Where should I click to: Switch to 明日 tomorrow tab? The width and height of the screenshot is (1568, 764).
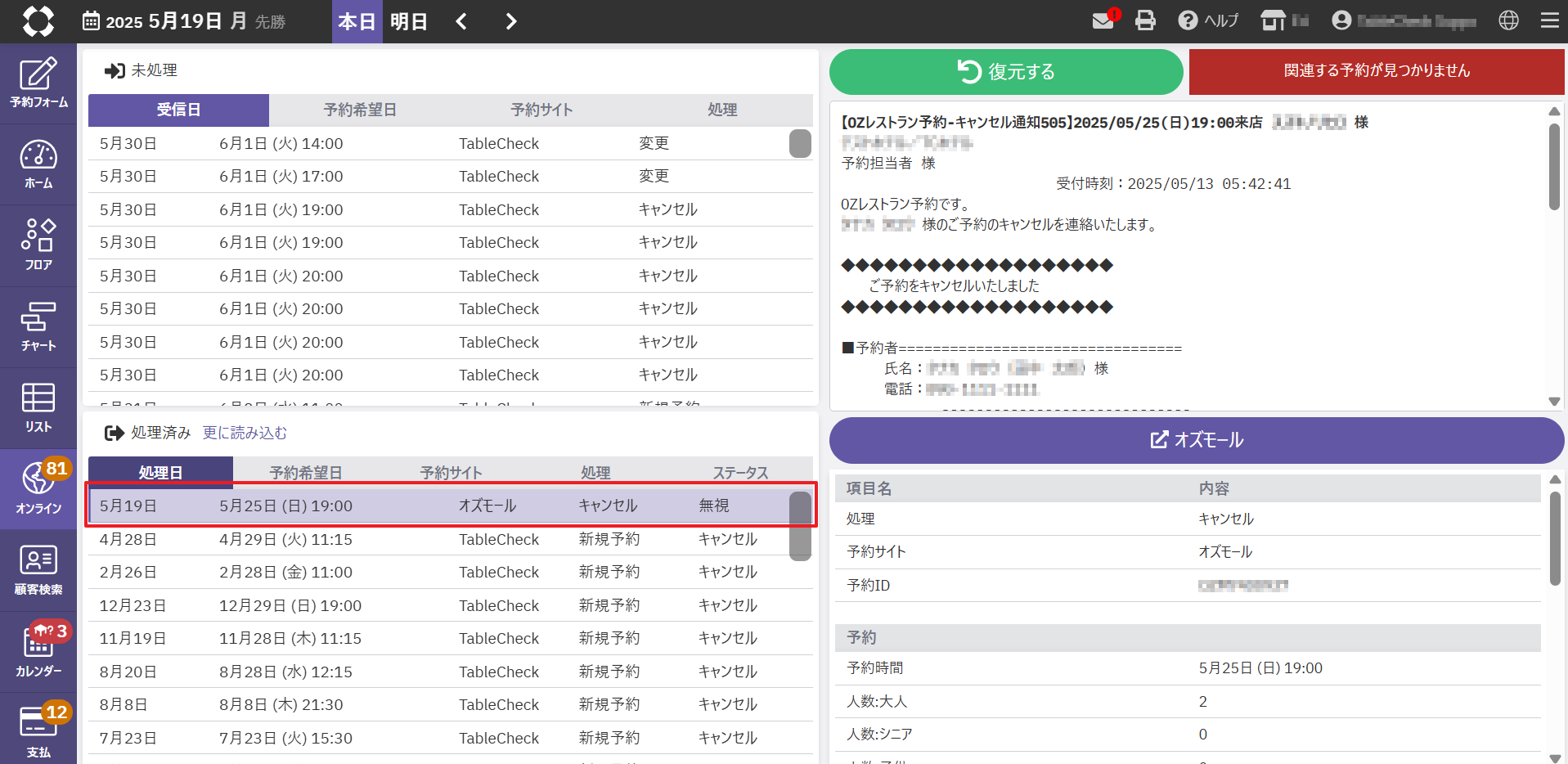[x=409, y=21]
